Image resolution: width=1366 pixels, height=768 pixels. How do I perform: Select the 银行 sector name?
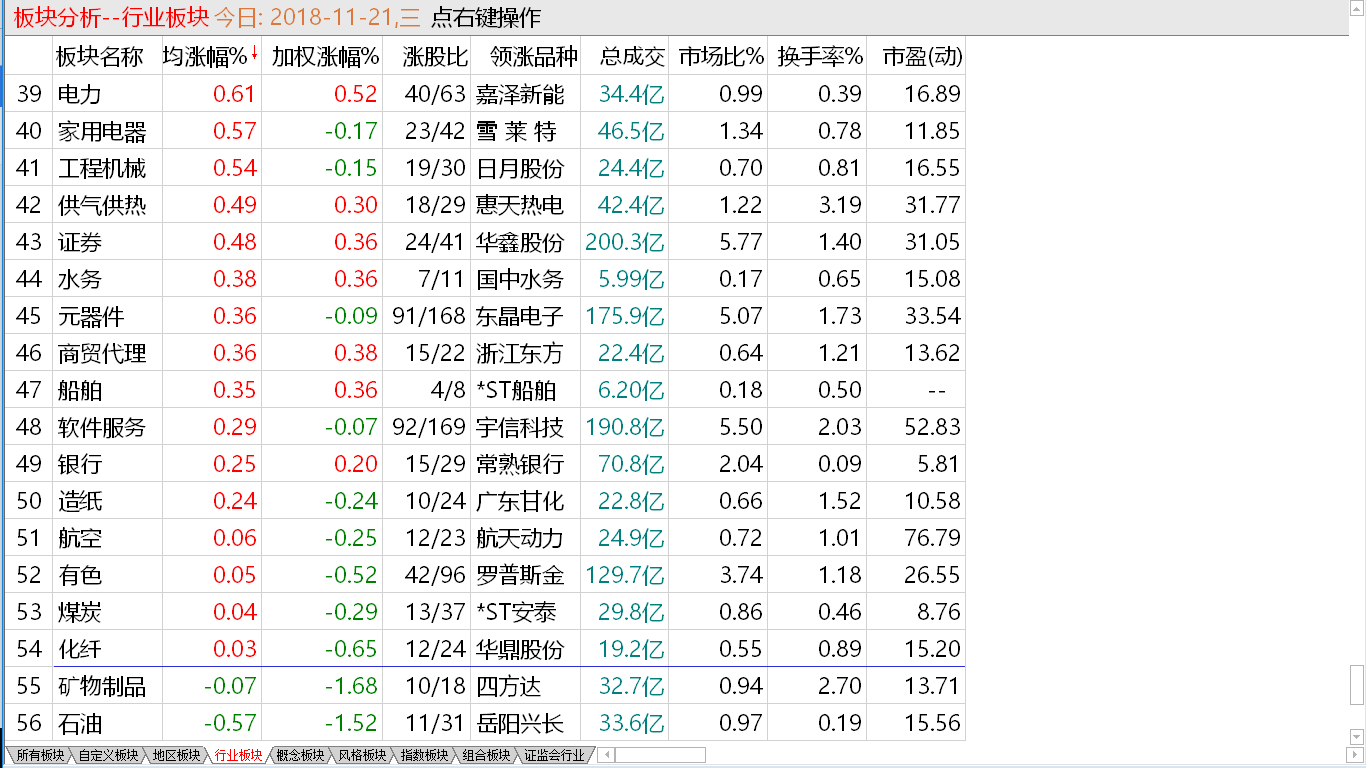pos(79,464)
